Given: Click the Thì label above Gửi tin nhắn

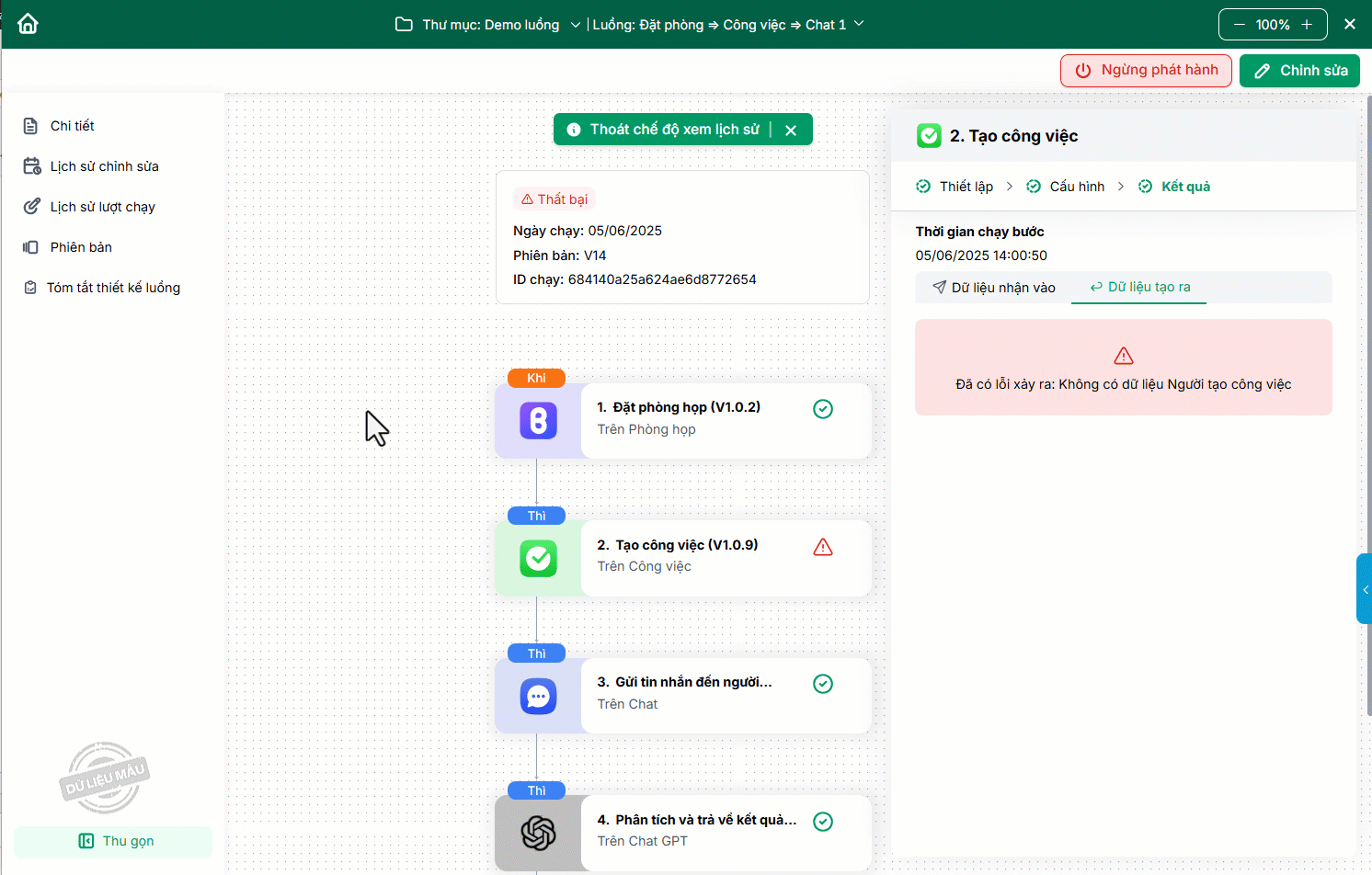Looking at the screenshot, I should click(536, 653).
